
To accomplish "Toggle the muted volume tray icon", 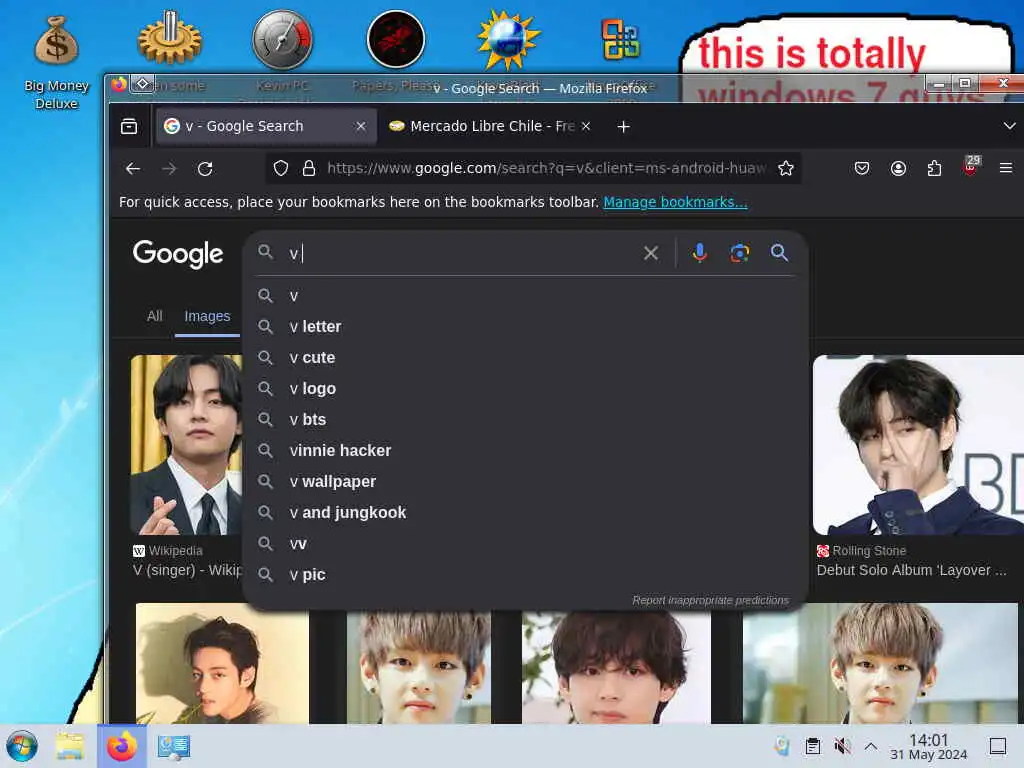I will (842, 746).
